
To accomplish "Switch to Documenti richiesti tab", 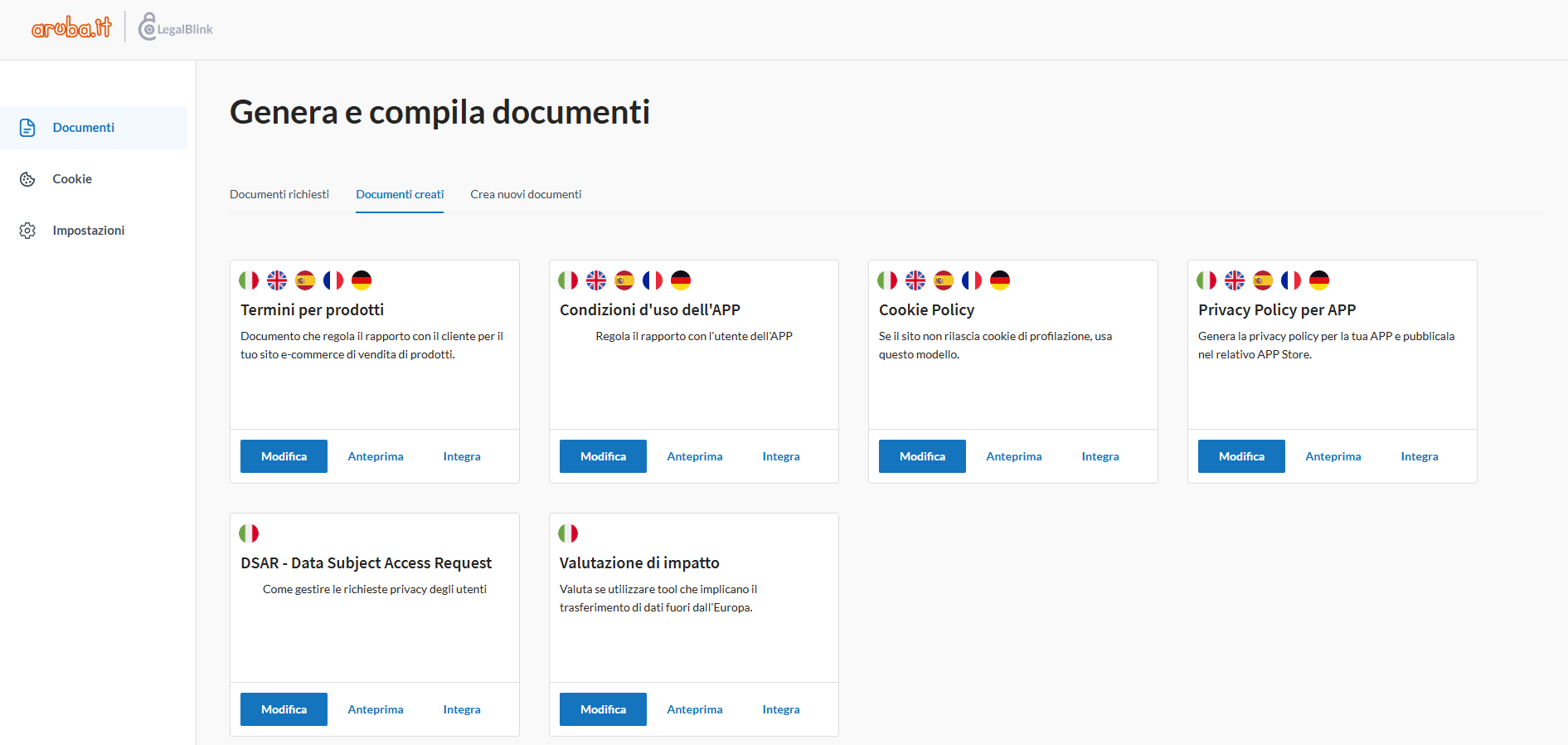I will pyautogui.click(x=279, y=194).
